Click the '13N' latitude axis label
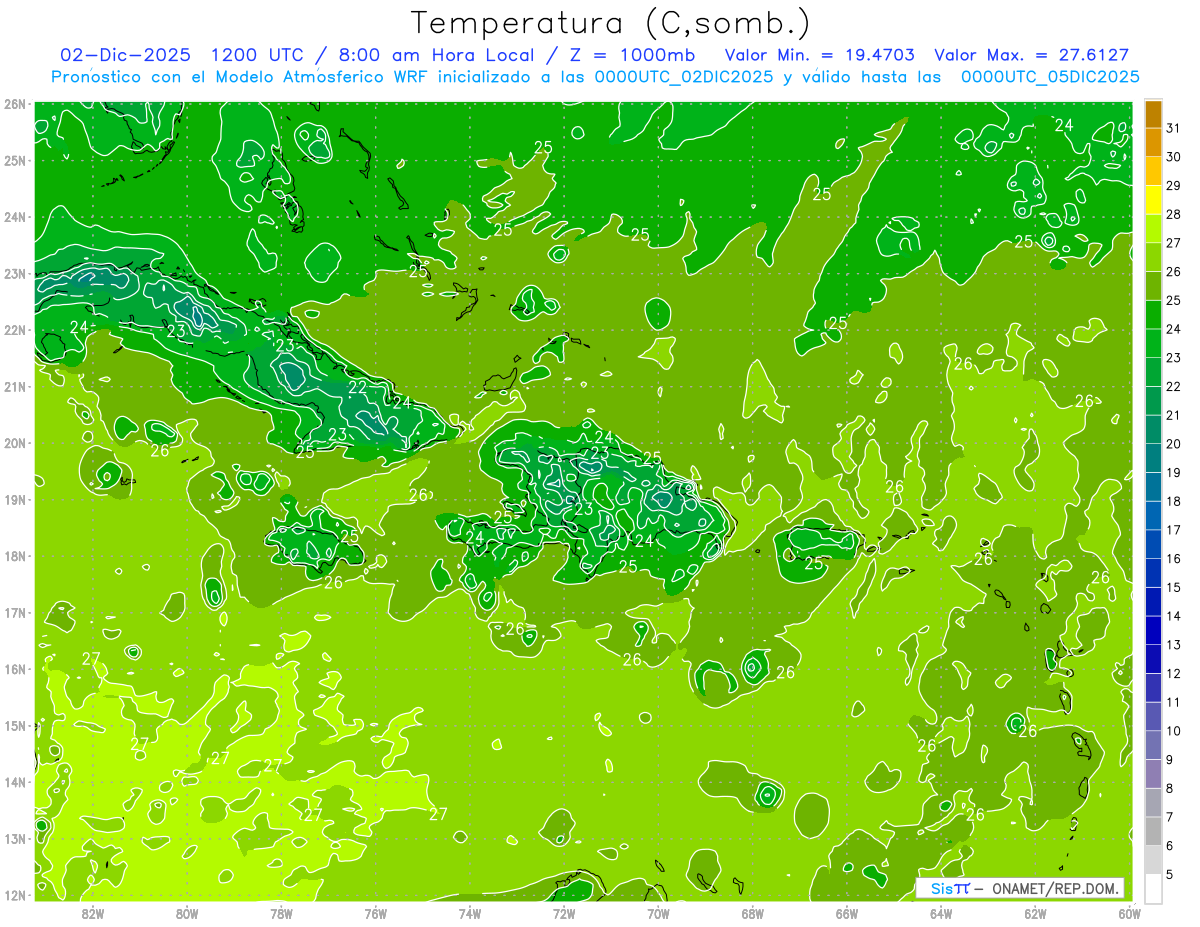Viewport: 1200px width, 927px height. coord(15,838)
